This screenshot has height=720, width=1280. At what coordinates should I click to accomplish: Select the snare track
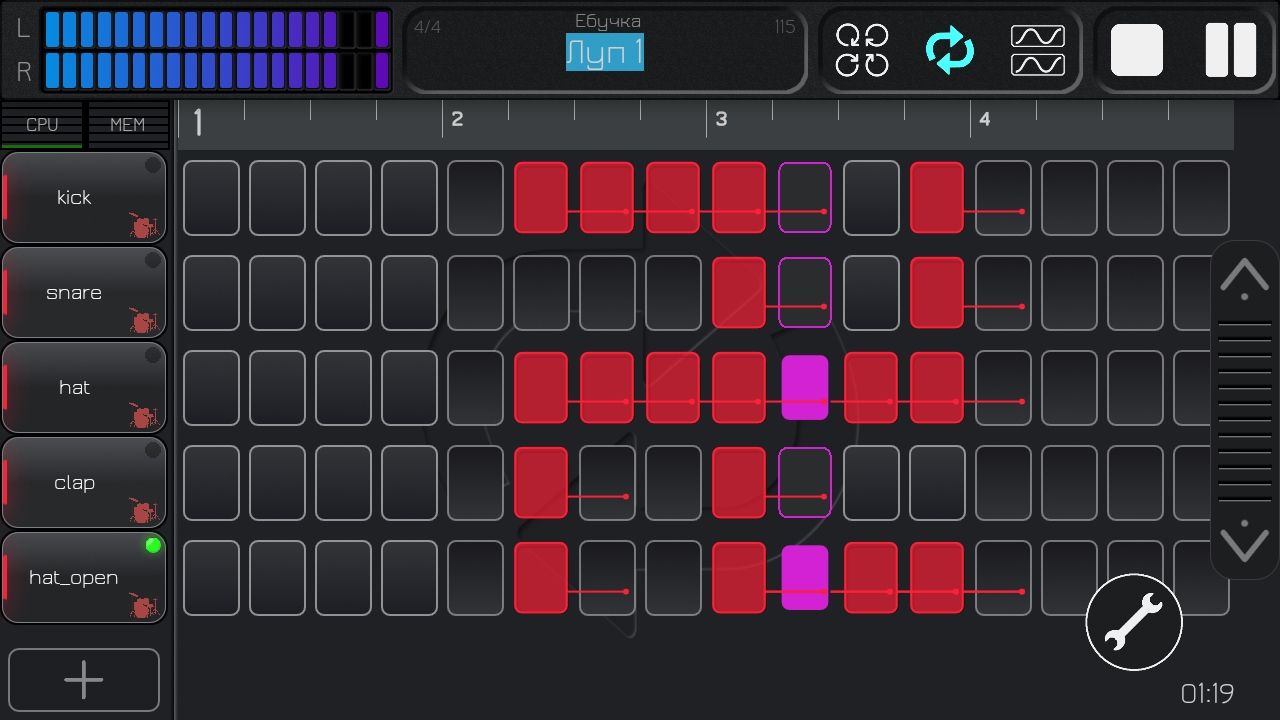[84, 293]
